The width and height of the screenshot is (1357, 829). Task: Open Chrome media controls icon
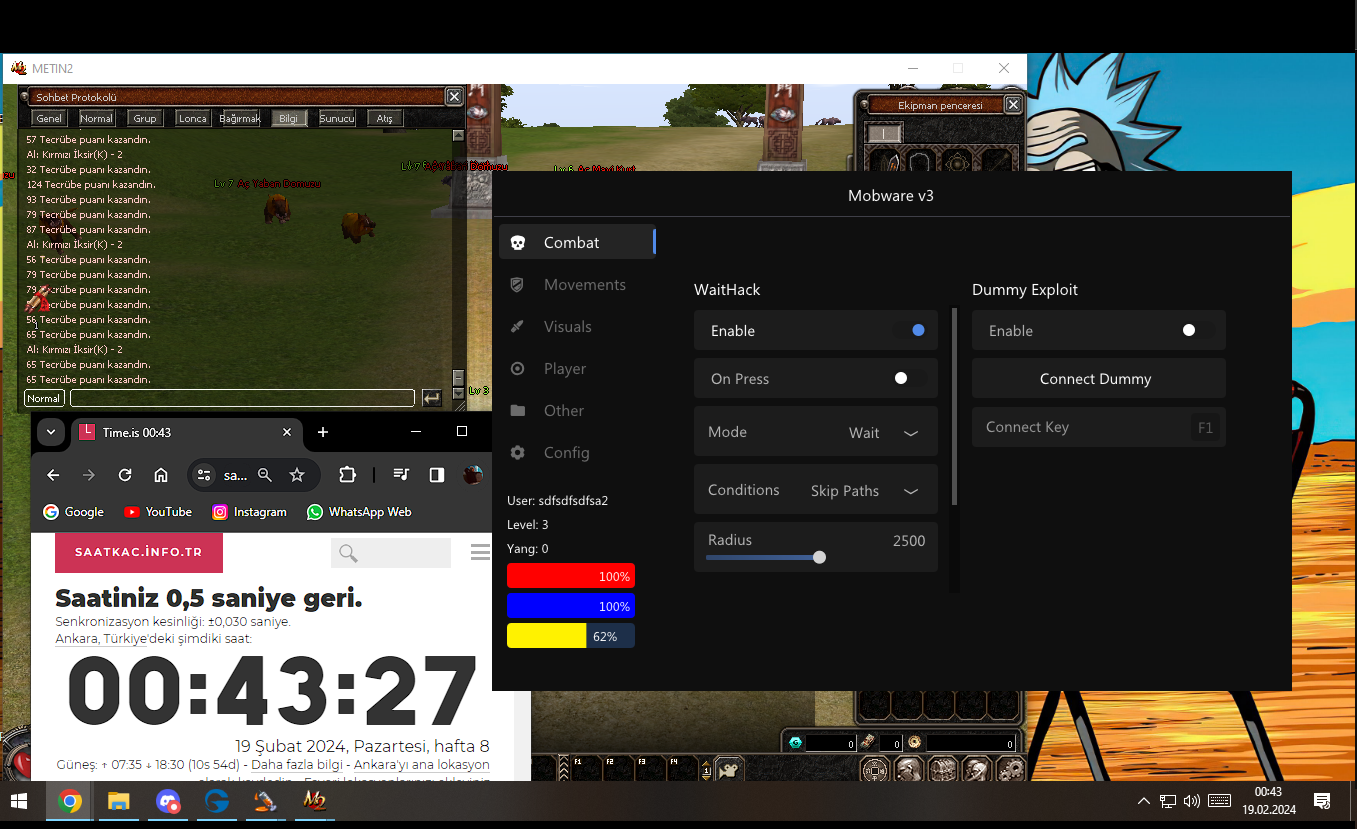click(x=401, y=475)
